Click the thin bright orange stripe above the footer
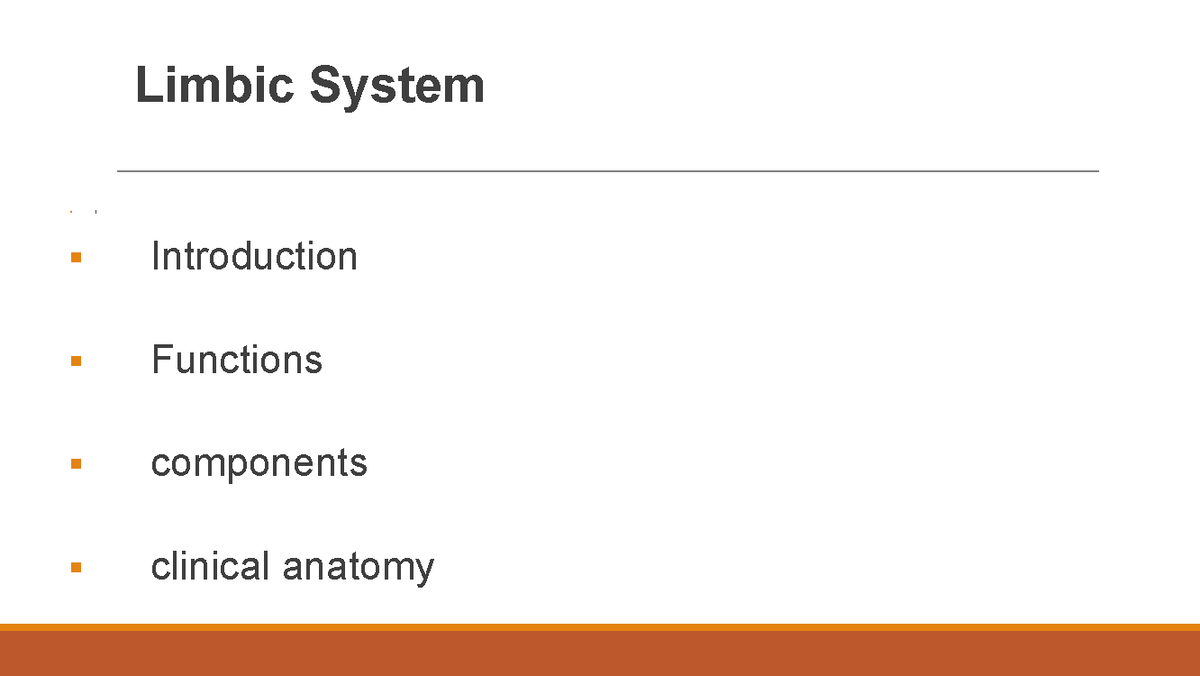The image size is (1200, 676). point(600,627)
